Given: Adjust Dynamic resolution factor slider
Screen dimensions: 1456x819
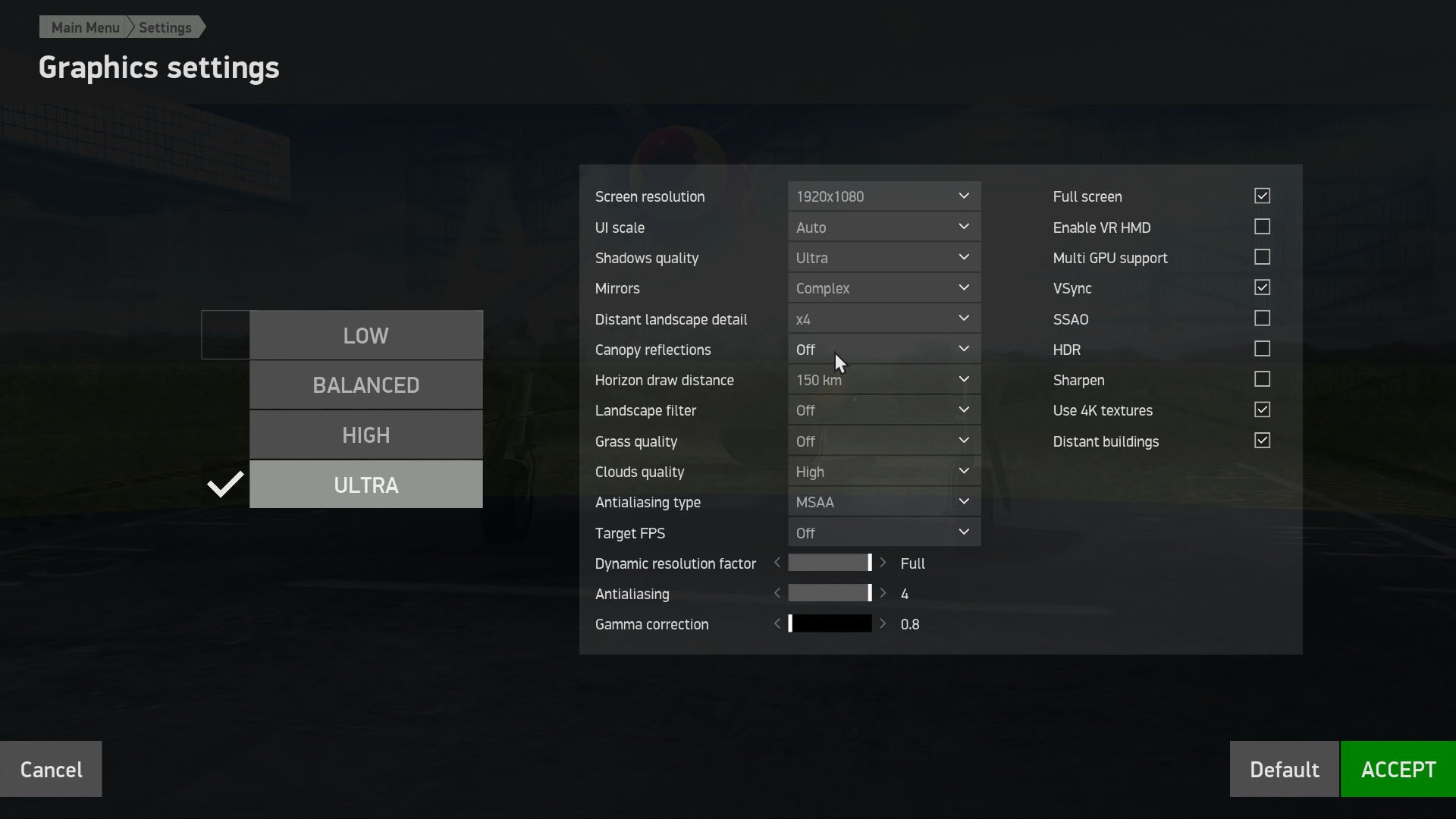Looking at the screenshot, I should [830, 563].
